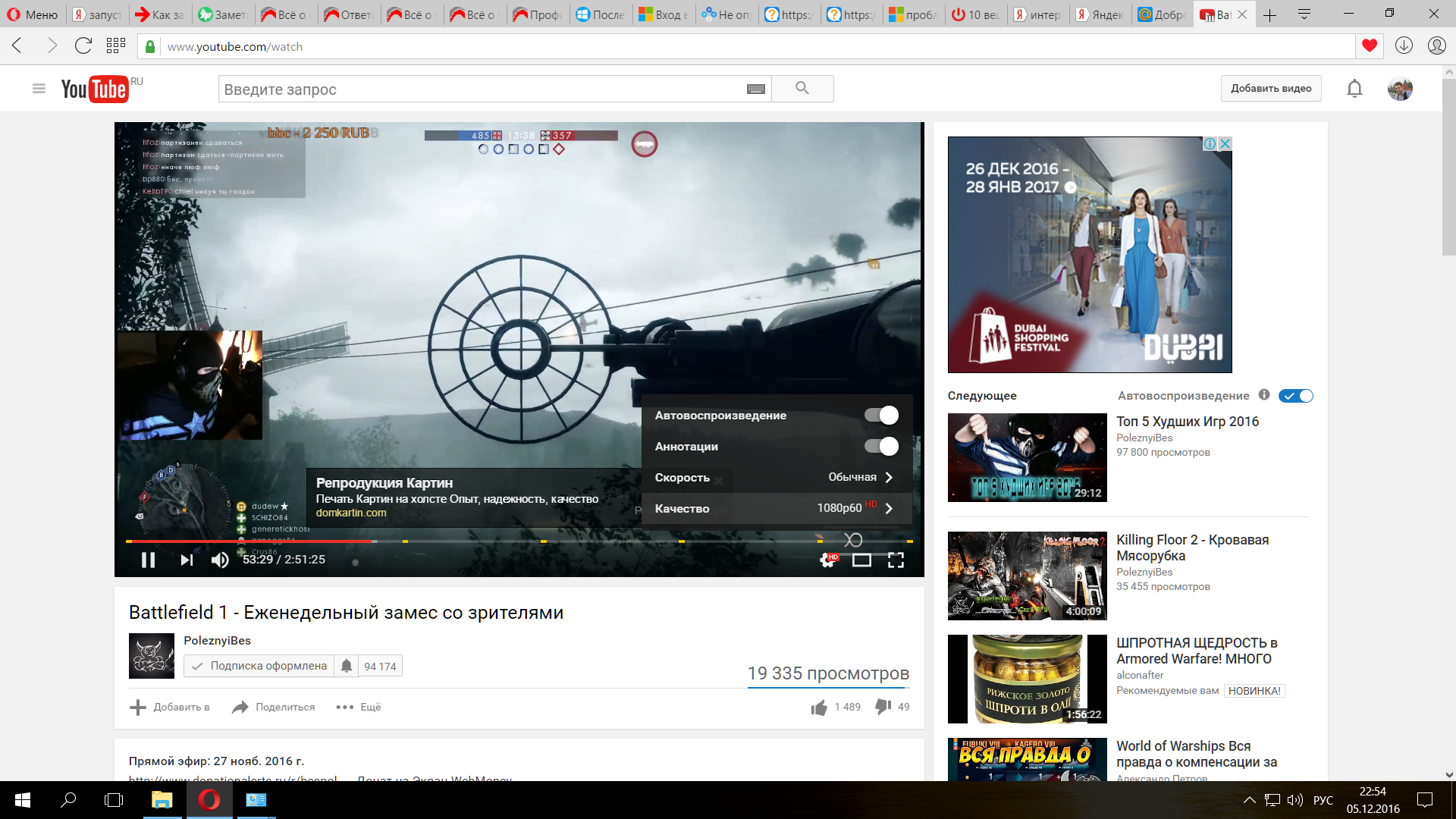
Task: Disable sidebar Автовоспроизведение toggle
Action: tap(1295, 396)
